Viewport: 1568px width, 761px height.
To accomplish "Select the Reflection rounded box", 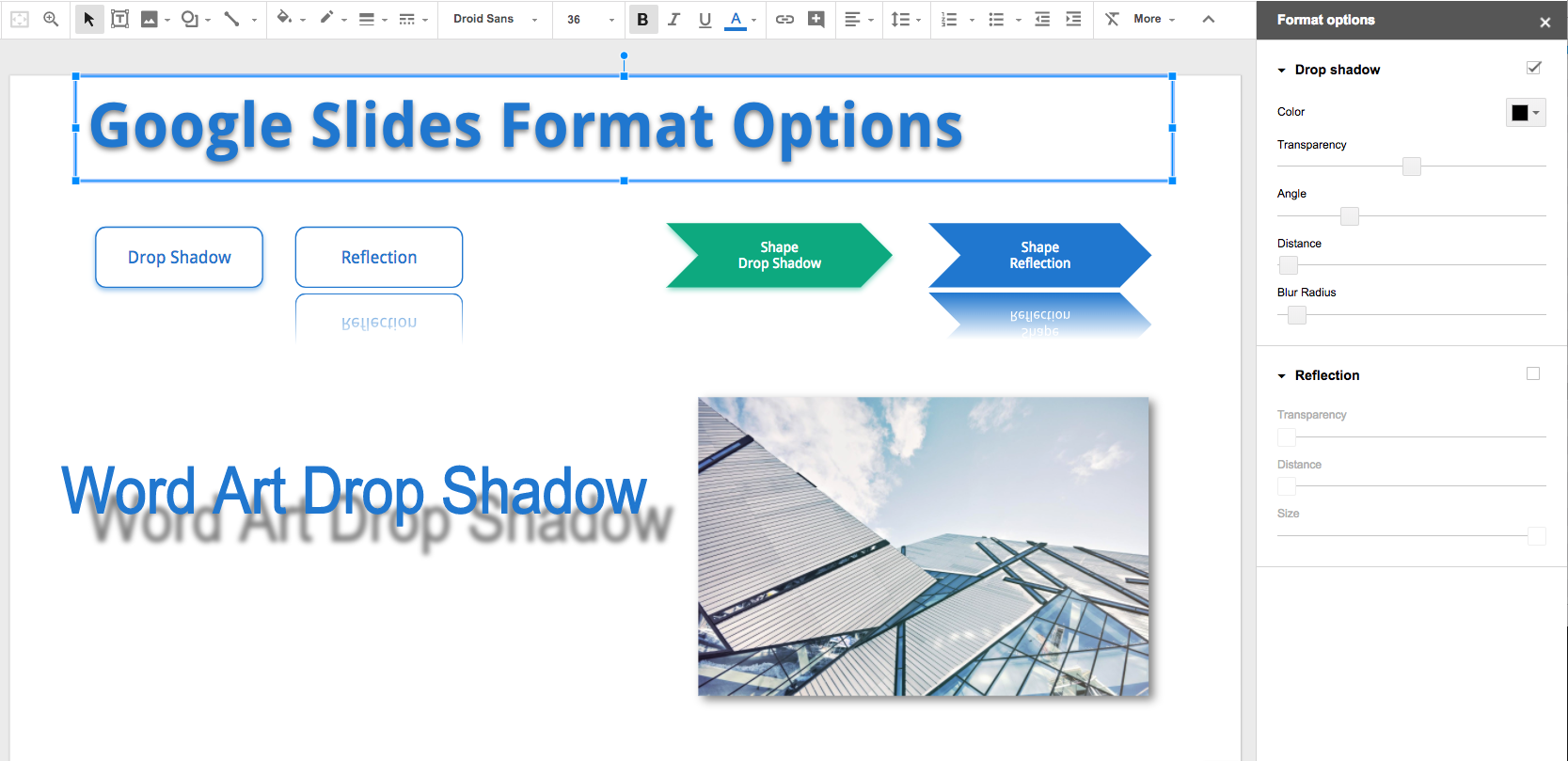I will pos(379,257).
